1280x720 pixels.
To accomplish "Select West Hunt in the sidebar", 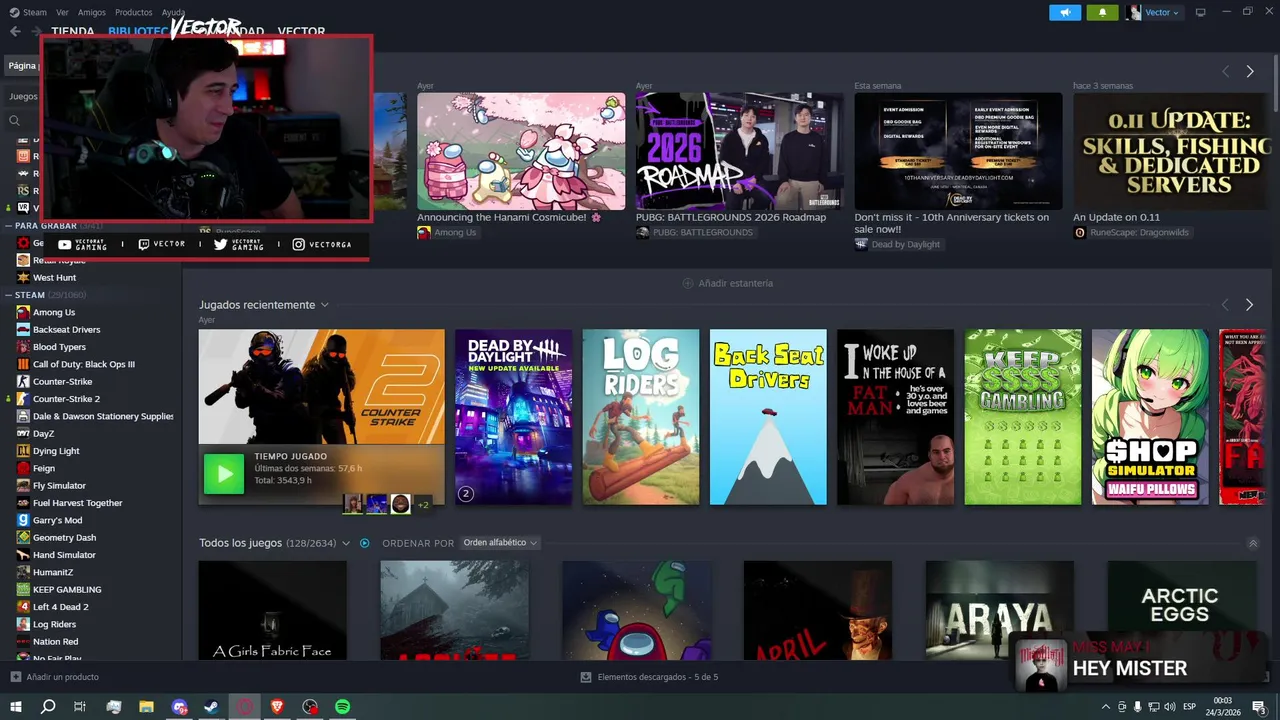I will tap(54, 278).
